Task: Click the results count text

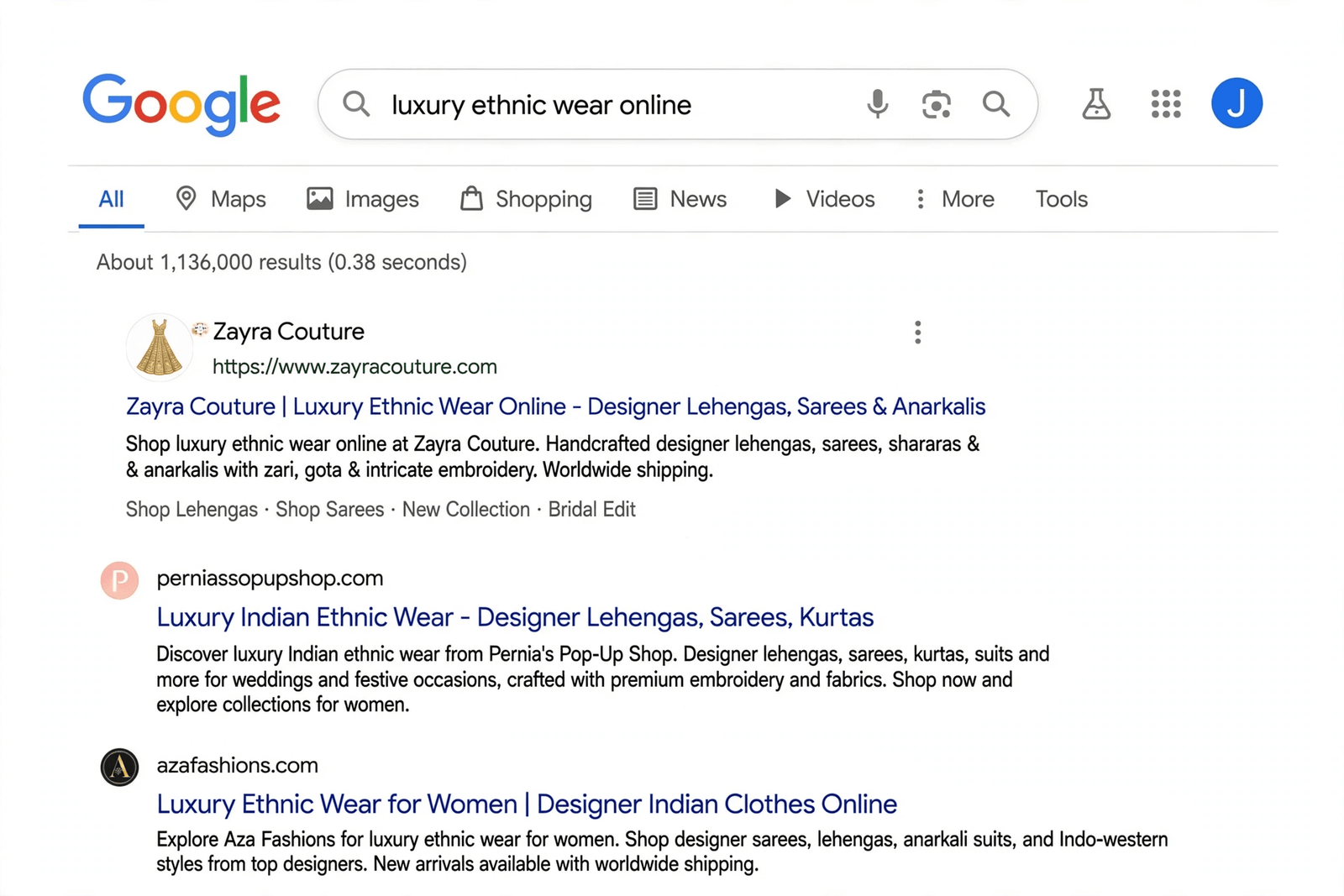Action: coord(281,263)
